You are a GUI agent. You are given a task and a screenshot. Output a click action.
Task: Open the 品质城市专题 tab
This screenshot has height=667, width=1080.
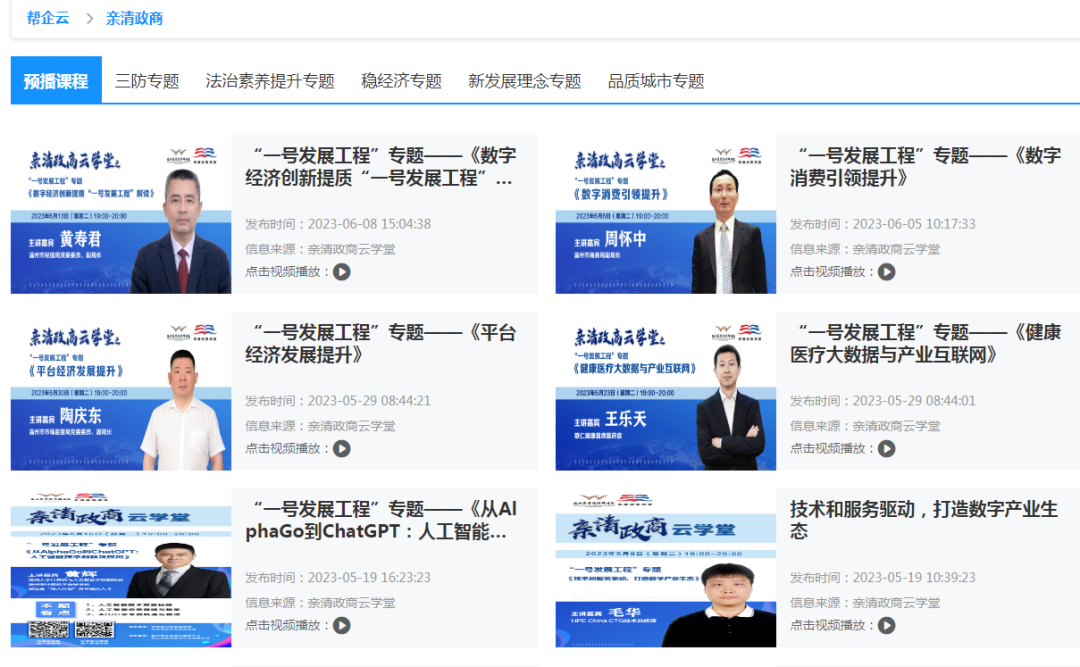point(656,81)
